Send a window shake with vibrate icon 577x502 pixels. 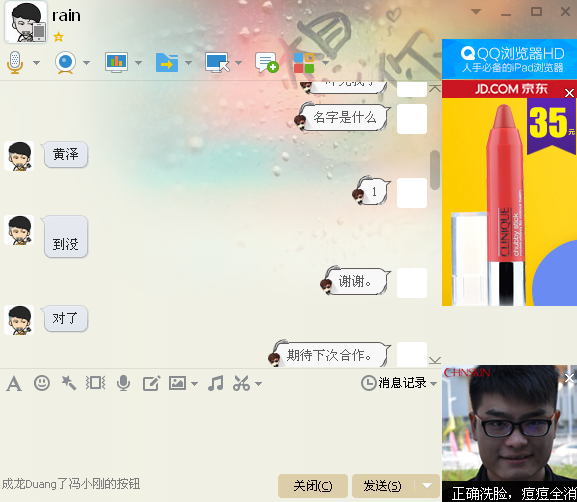point(96,383)
